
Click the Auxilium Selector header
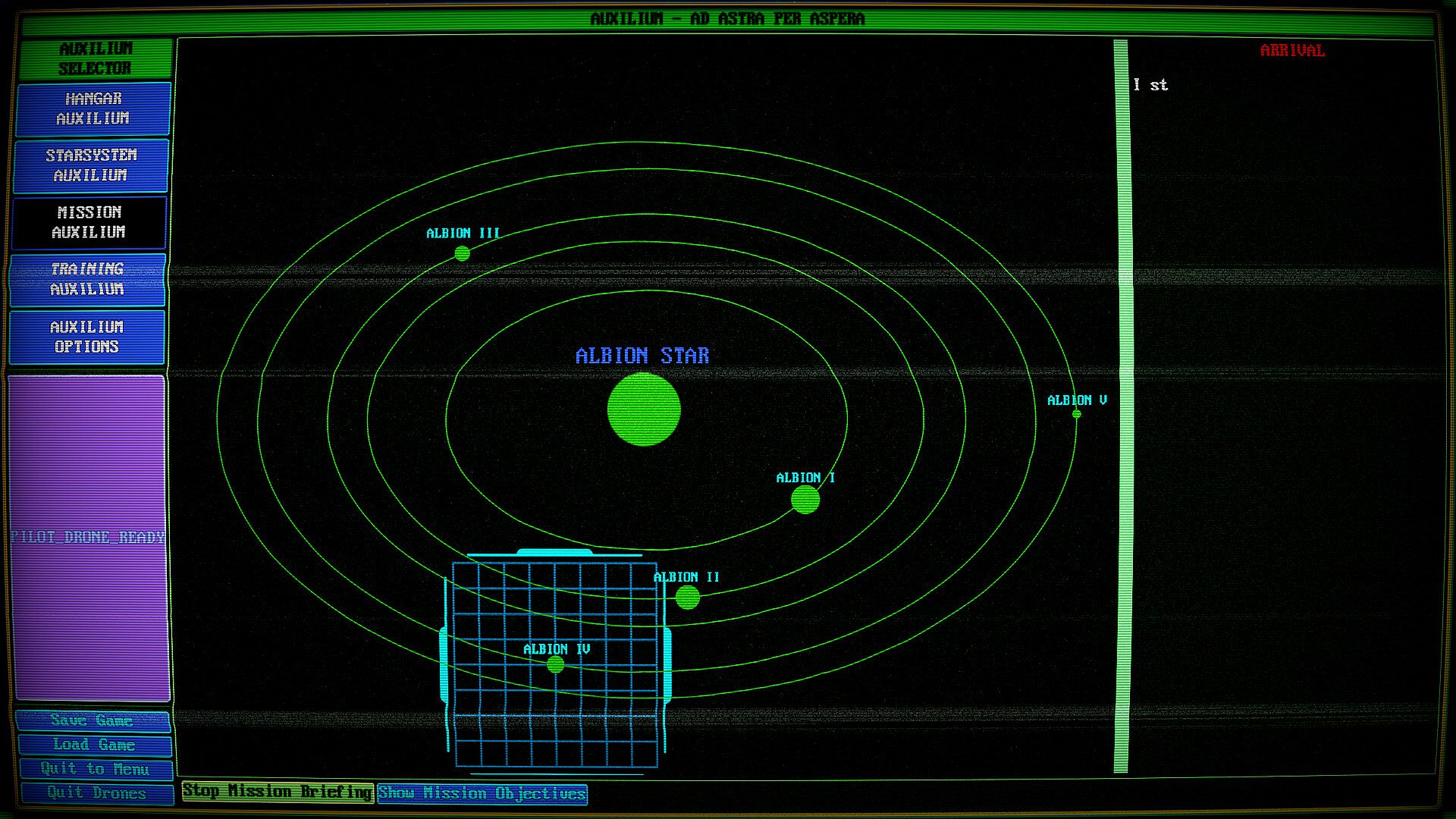pos(96,58)
